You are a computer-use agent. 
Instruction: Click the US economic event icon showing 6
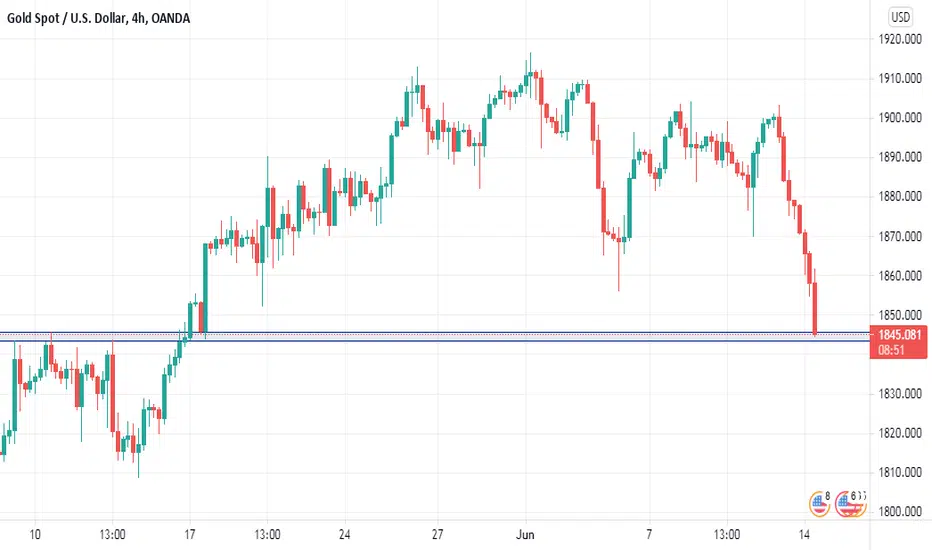click(850, 504)
